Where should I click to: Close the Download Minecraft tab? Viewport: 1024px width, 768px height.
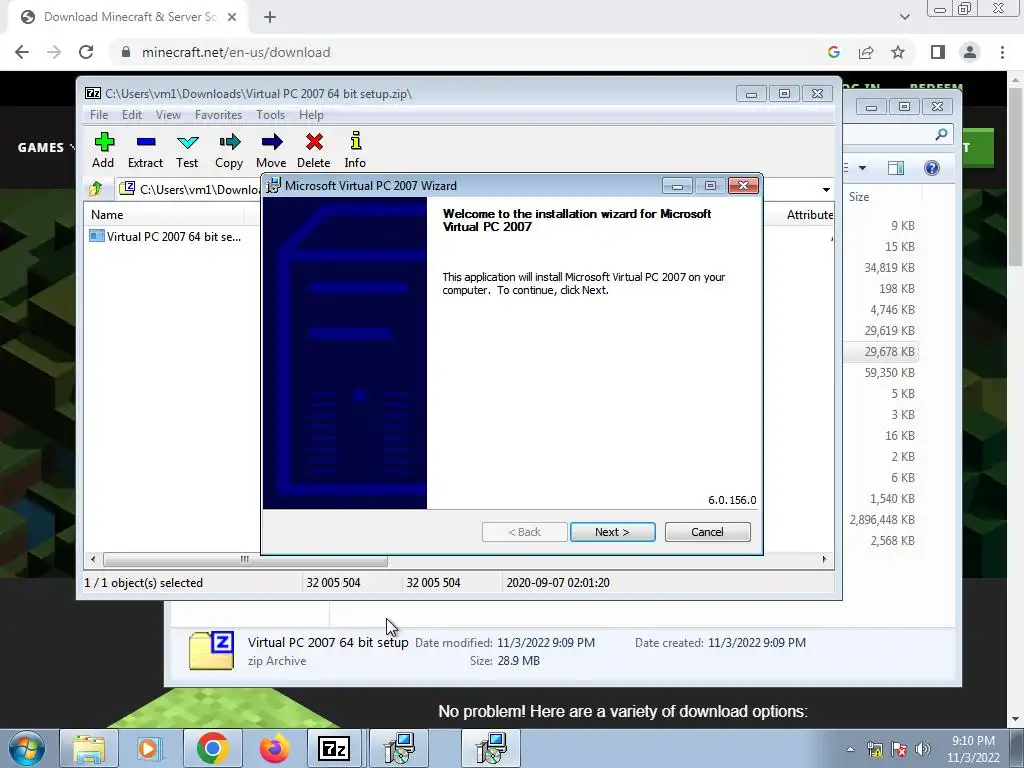[232, 17]
